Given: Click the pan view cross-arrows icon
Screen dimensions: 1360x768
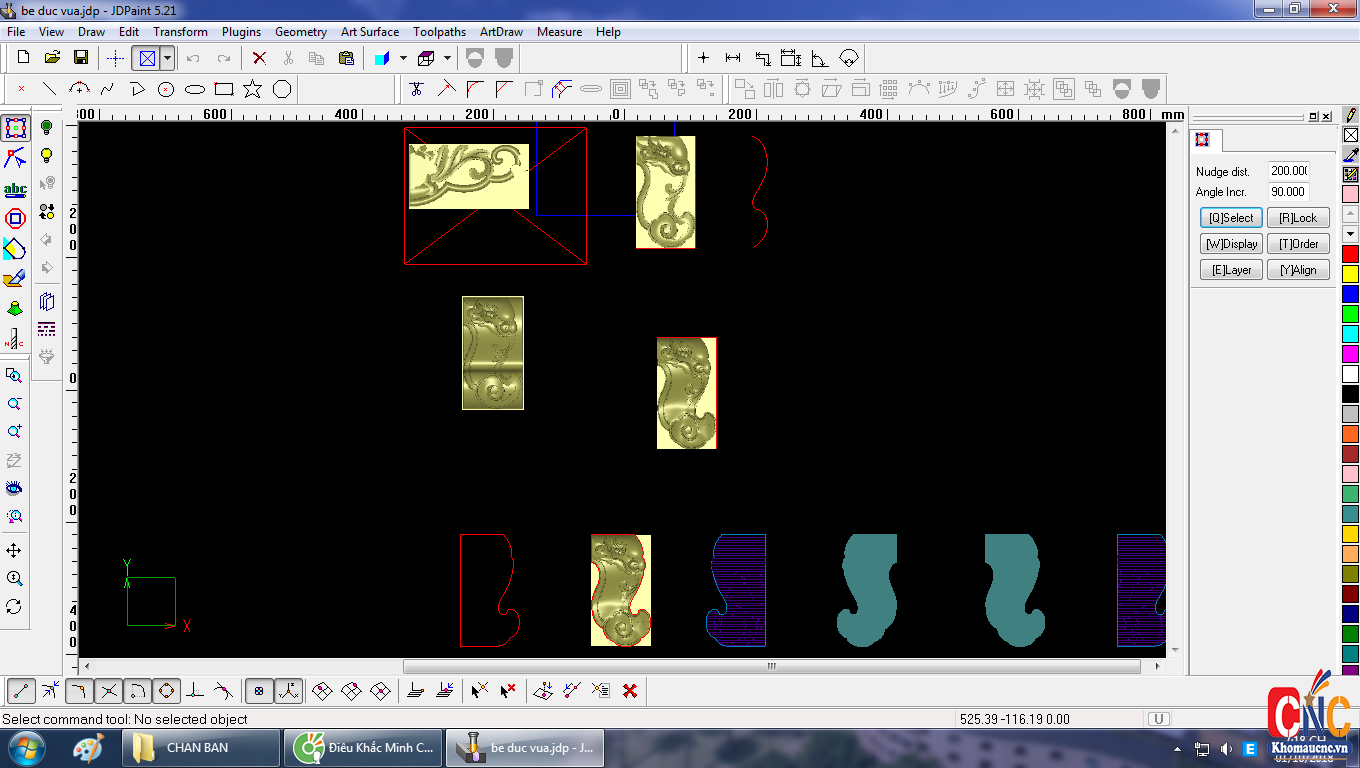Looking at the screenshot, I should pos(14,551).
